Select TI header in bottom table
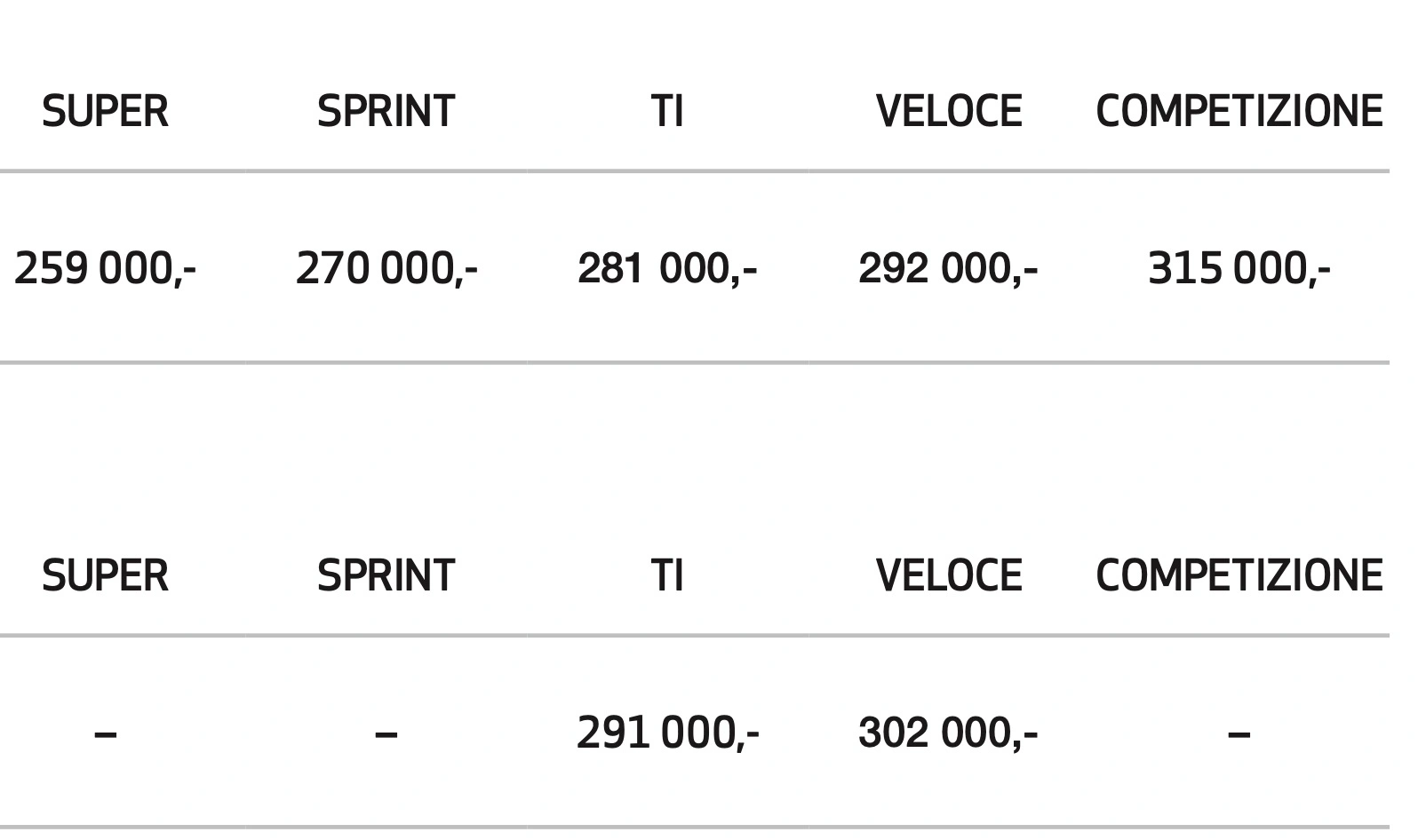 [x=667, y=576]
